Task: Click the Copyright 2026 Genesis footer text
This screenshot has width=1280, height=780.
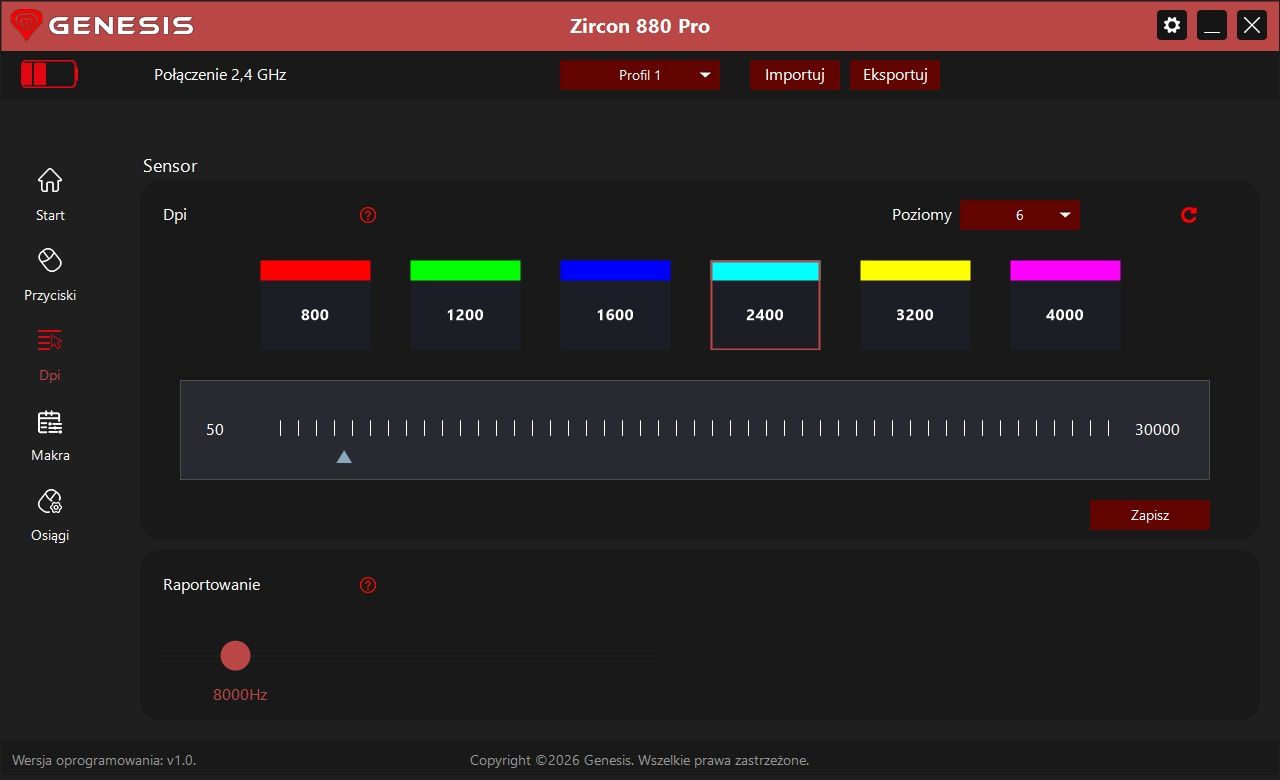Action: tap(639, 760)
